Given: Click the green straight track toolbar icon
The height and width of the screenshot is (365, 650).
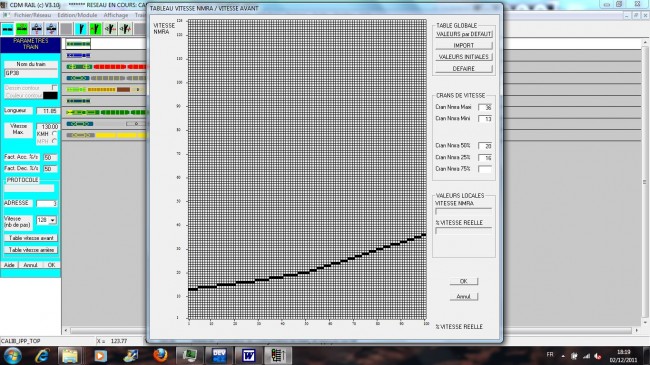Looking at the screenshot, I should (x=22, y=29).
